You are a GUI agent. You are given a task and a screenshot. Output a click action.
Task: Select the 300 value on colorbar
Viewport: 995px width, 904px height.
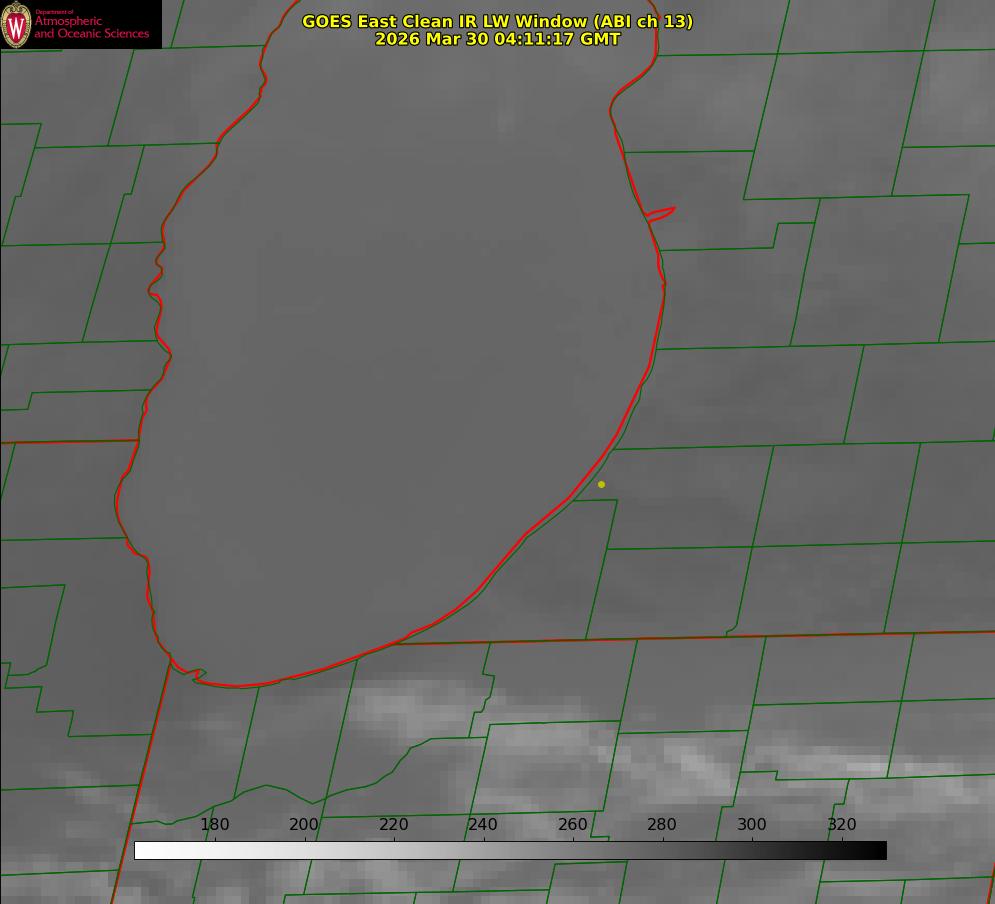coord(752,825)
